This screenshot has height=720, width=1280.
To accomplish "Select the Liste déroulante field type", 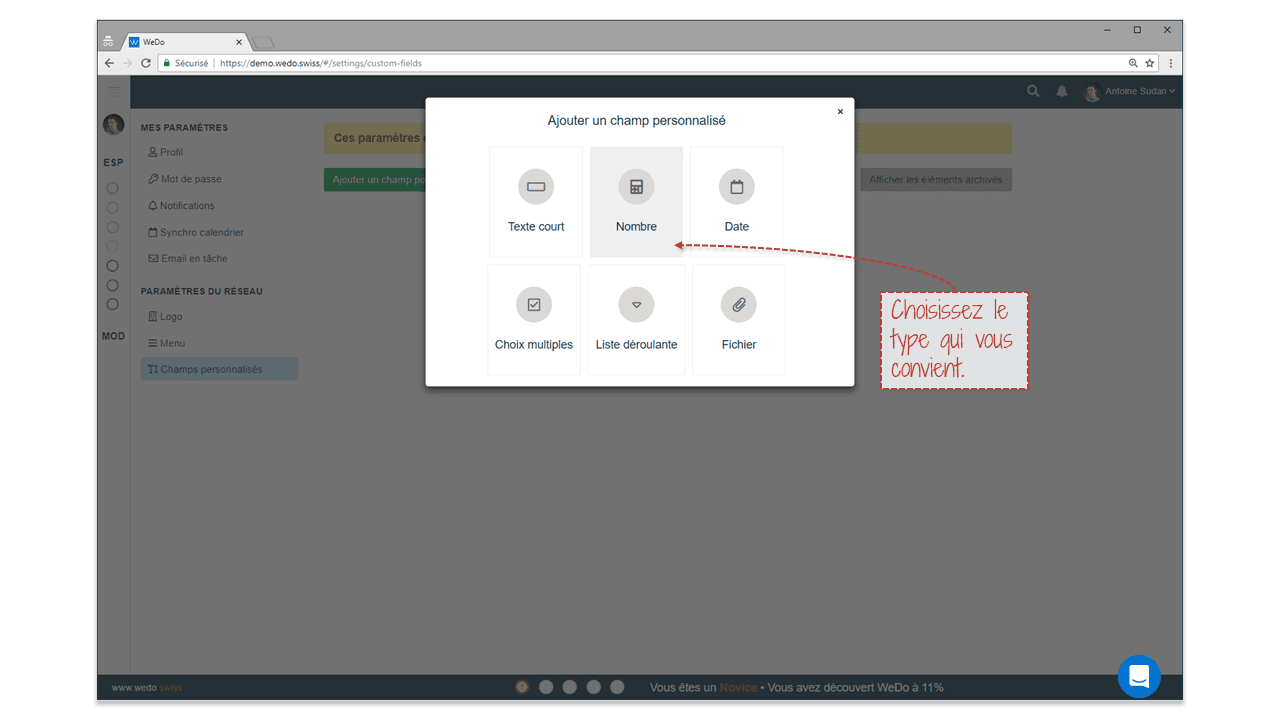I will pyautogui.click(x=636, y=320).
